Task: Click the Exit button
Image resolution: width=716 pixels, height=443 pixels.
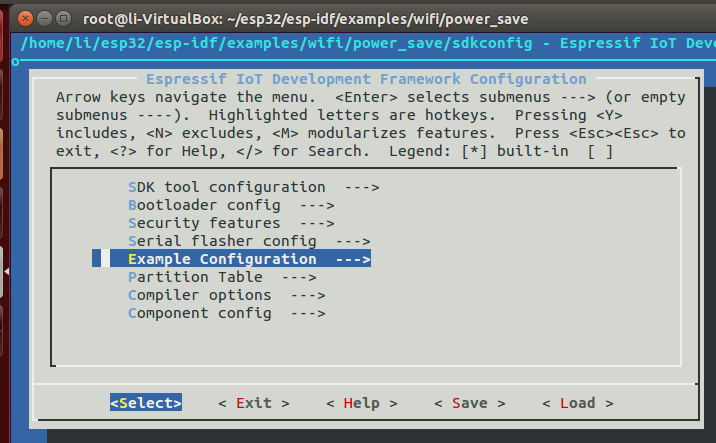Action: tap(254, 403)
